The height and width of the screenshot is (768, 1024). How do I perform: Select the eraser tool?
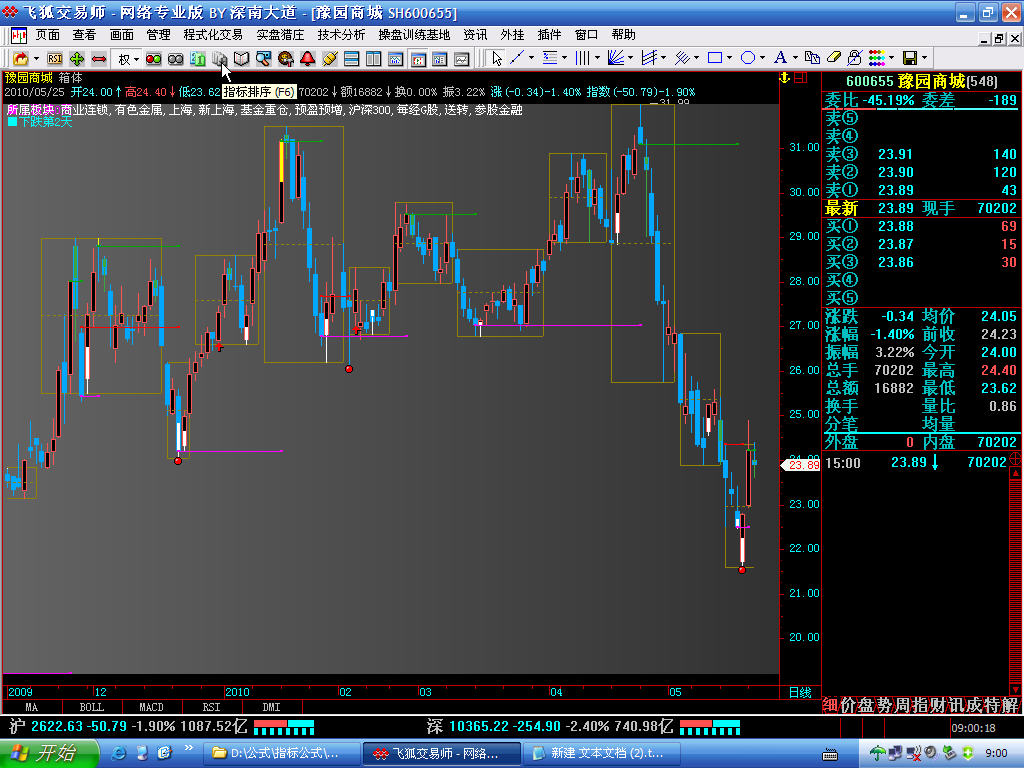(x=833, y=58)
